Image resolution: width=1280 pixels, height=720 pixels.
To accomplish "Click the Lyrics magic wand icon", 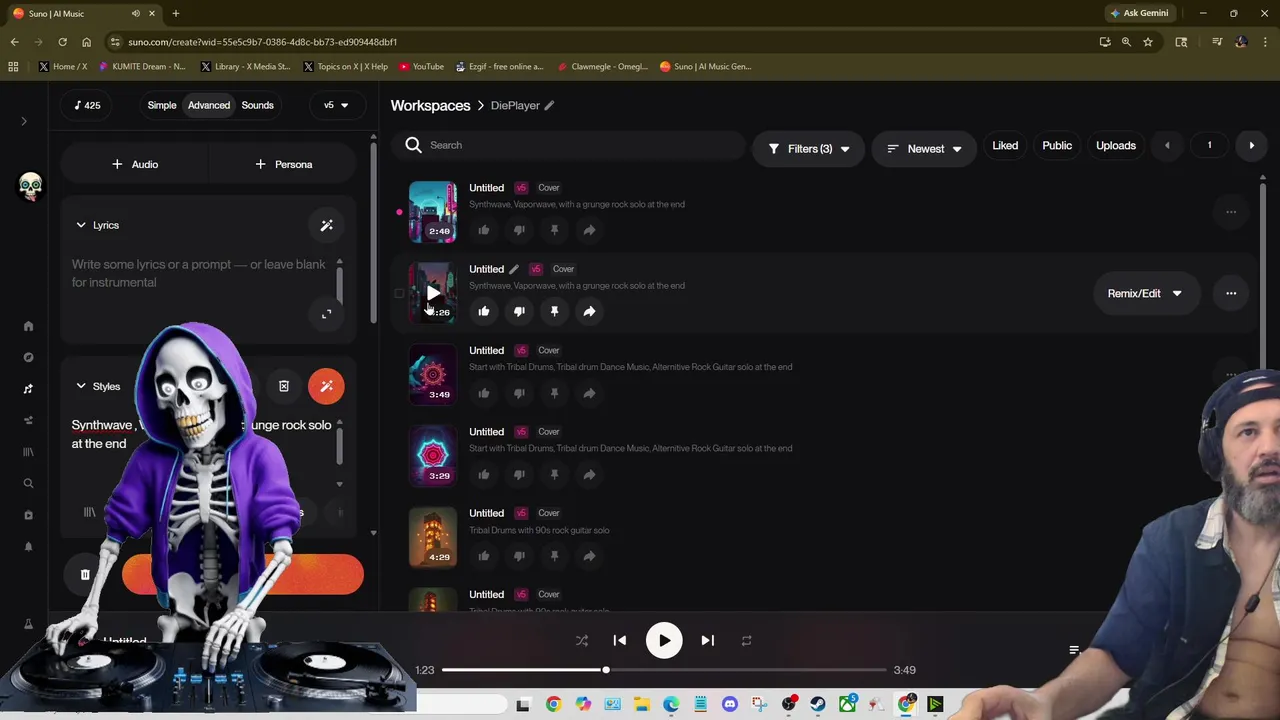I will pyautogui.click(x=326, y=225).
